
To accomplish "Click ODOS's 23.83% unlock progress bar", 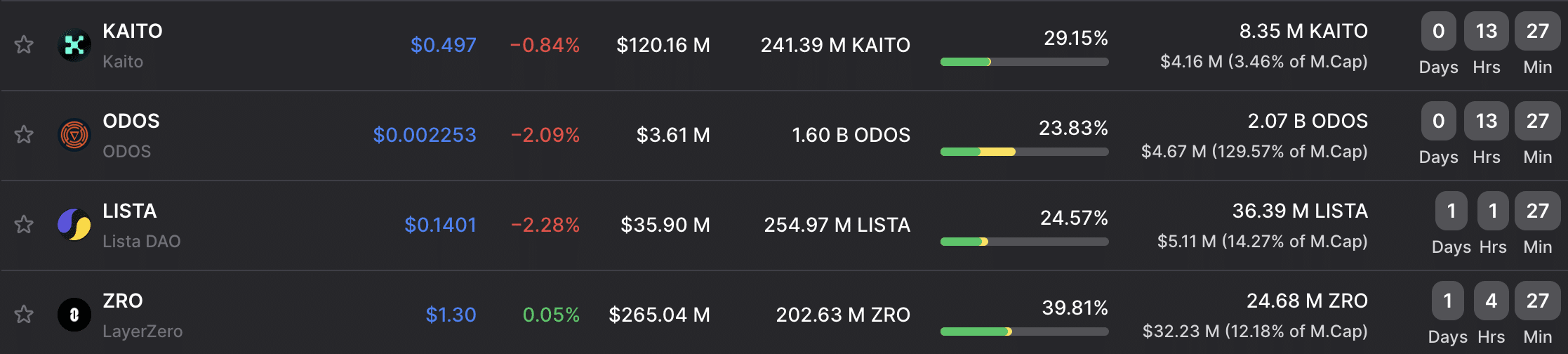I will click(1024, 152).
